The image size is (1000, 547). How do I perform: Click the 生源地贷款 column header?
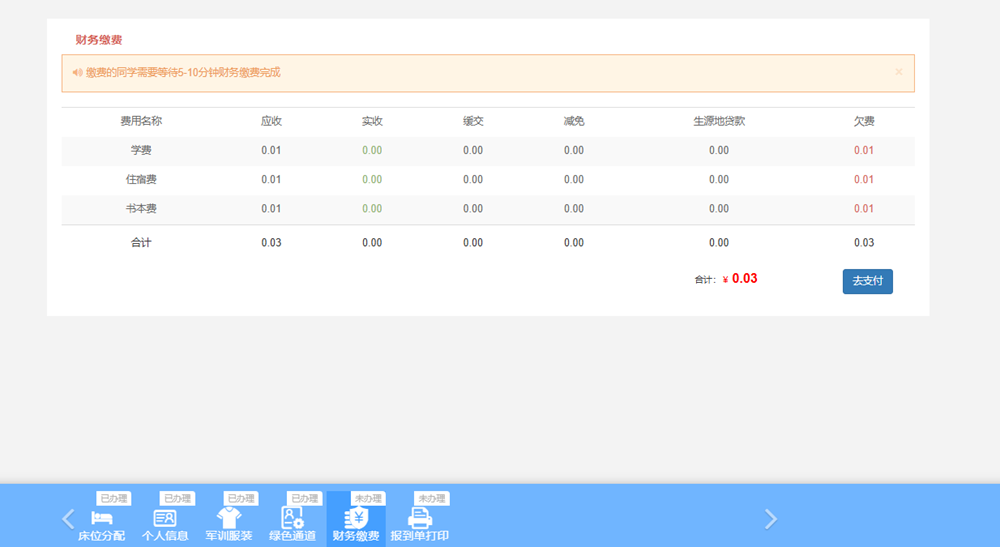point(718,121)
